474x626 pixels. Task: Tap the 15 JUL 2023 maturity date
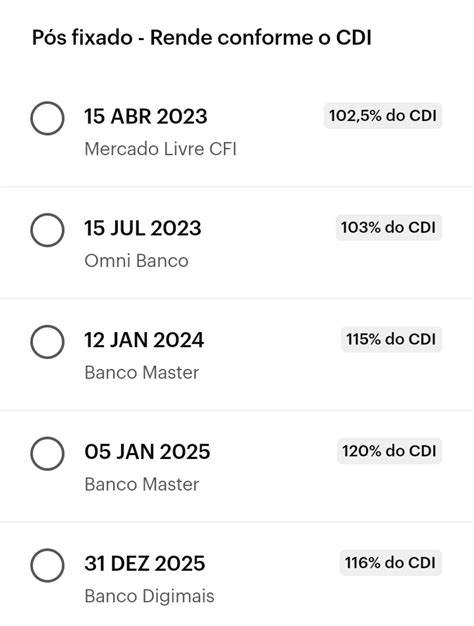point(143,228)
